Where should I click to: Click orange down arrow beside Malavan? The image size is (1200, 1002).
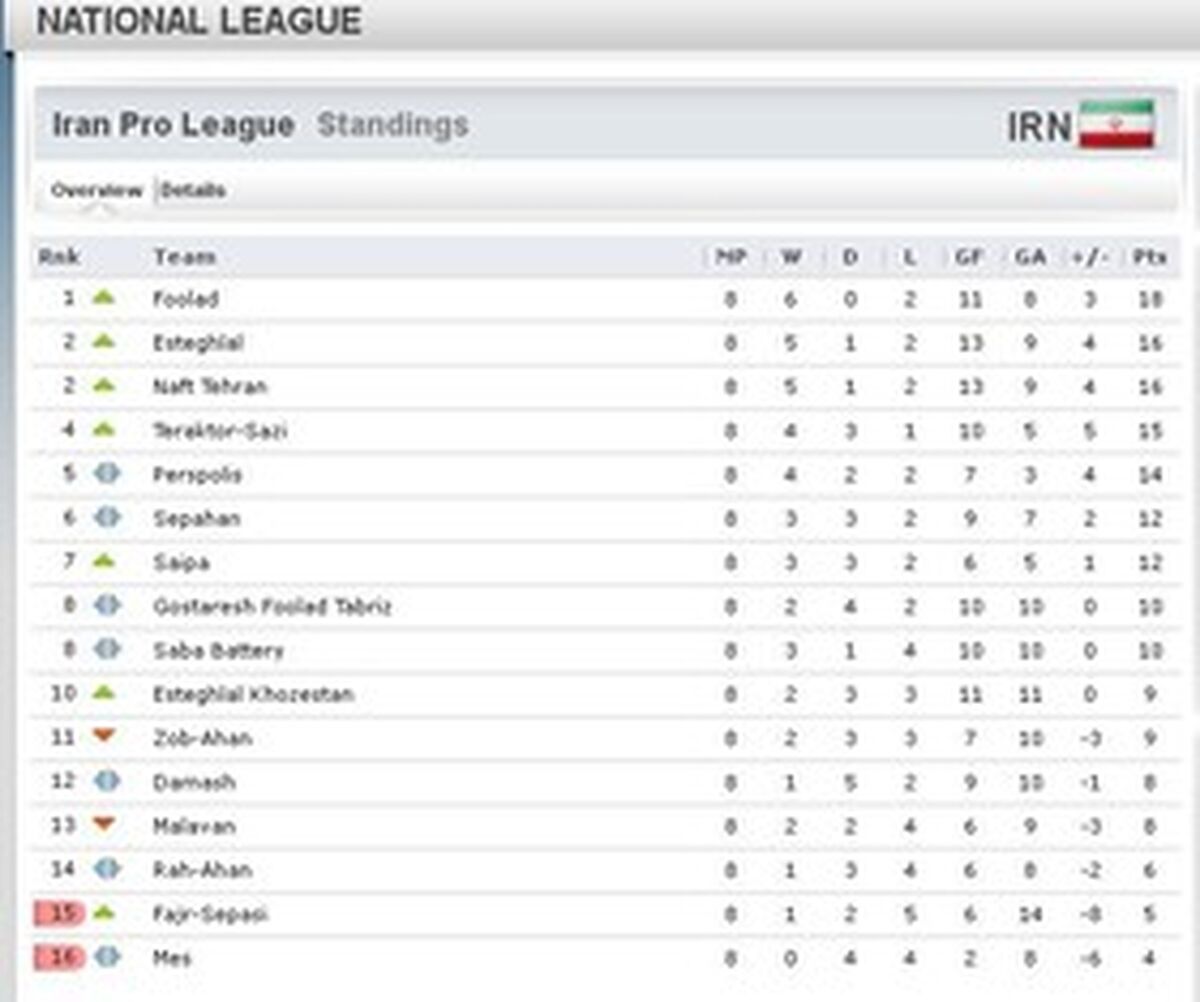point(104,824)
